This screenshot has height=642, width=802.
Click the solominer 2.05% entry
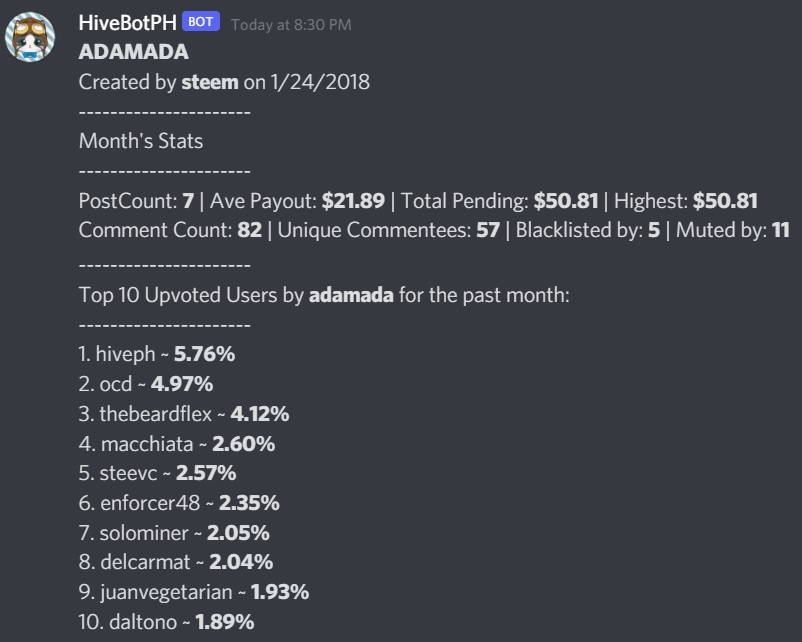click(x=174, y=533)
